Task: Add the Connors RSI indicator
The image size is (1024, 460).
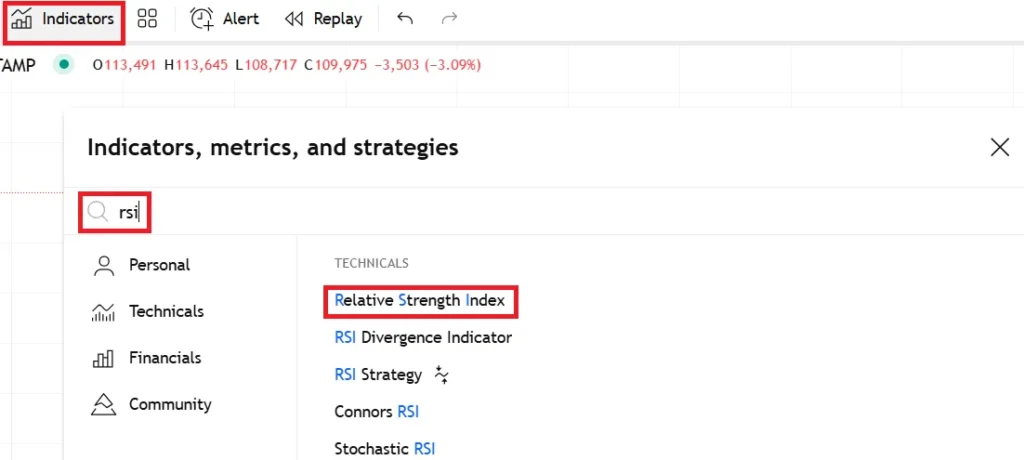Action: pos(376,411)
